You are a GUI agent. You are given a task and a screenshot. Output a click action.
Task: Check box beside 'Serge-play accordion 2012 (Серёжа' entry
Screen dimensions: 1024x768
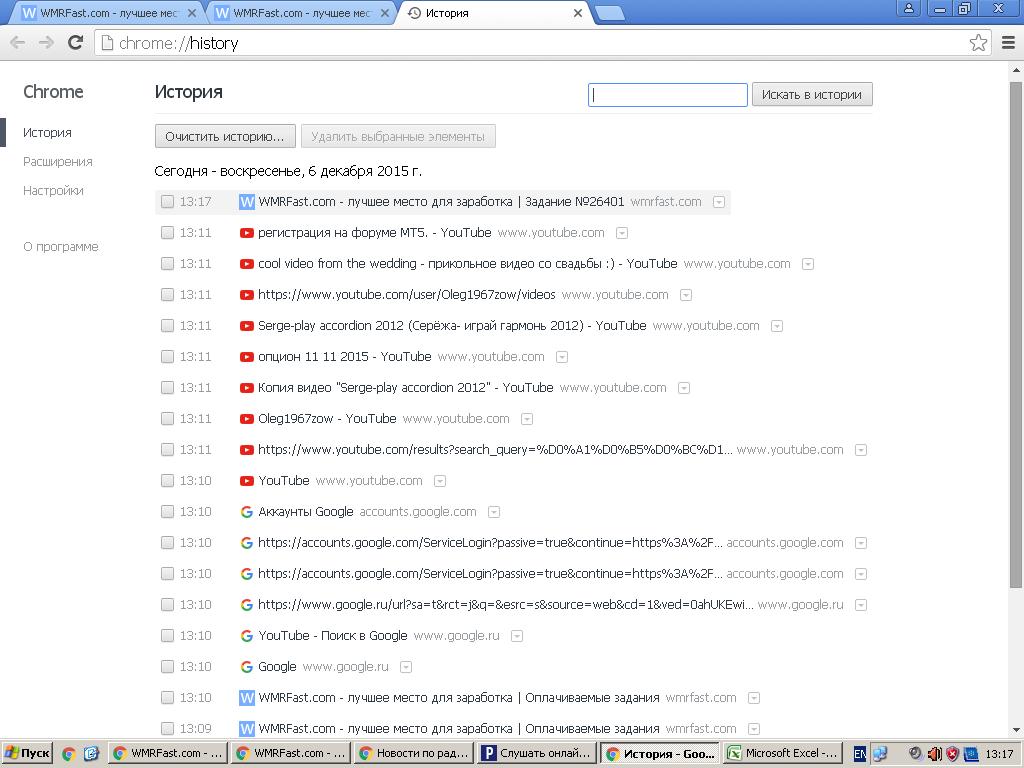point(167,326)
